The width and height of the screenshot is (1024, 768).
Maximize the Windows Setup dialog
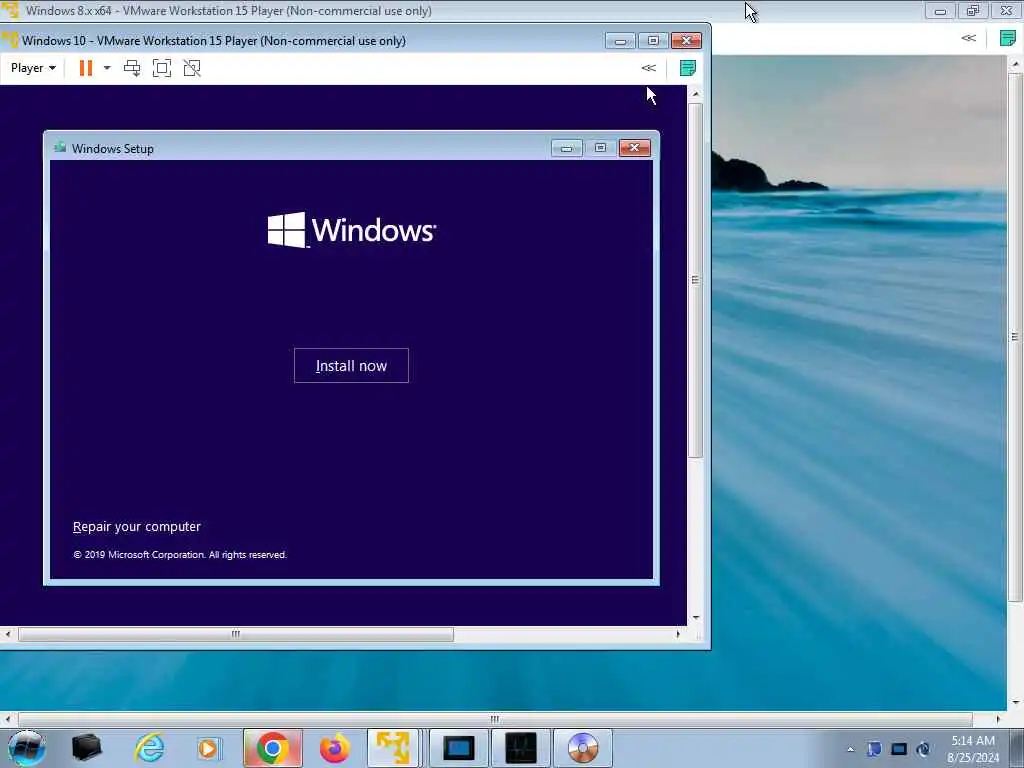tap(600, 148)
